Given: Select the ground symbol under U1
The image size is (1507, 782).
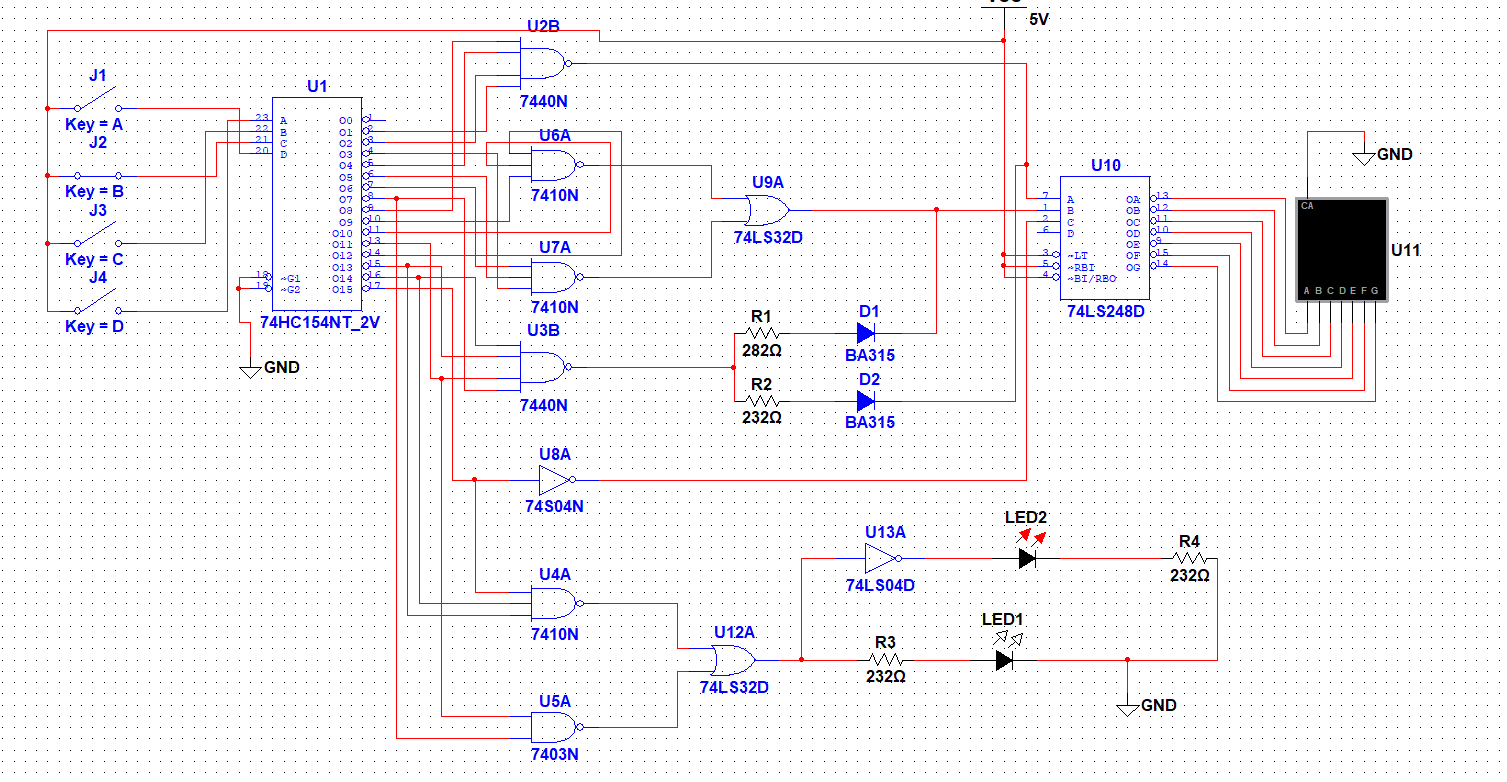Looking at the screenshot, I should 249,370.
